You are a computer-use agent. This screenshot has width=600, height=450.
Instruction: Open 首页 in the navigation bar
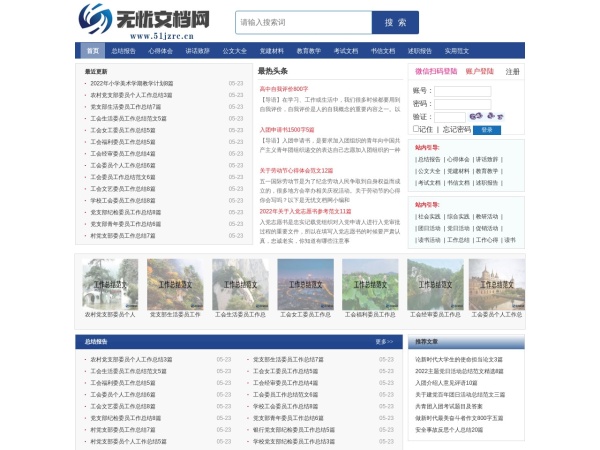click(x=92, y=50)
